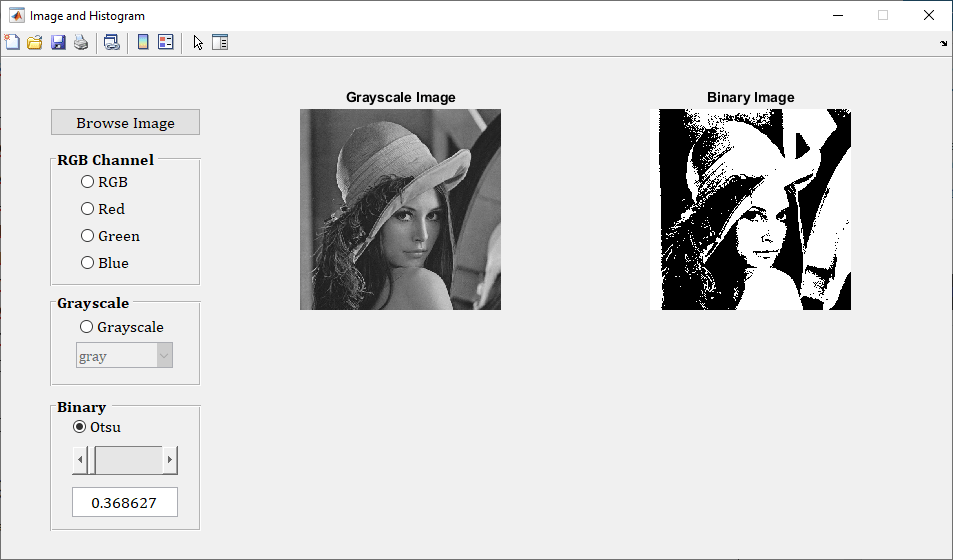Insert a colorbar from the toolbar

pos(143,42)
